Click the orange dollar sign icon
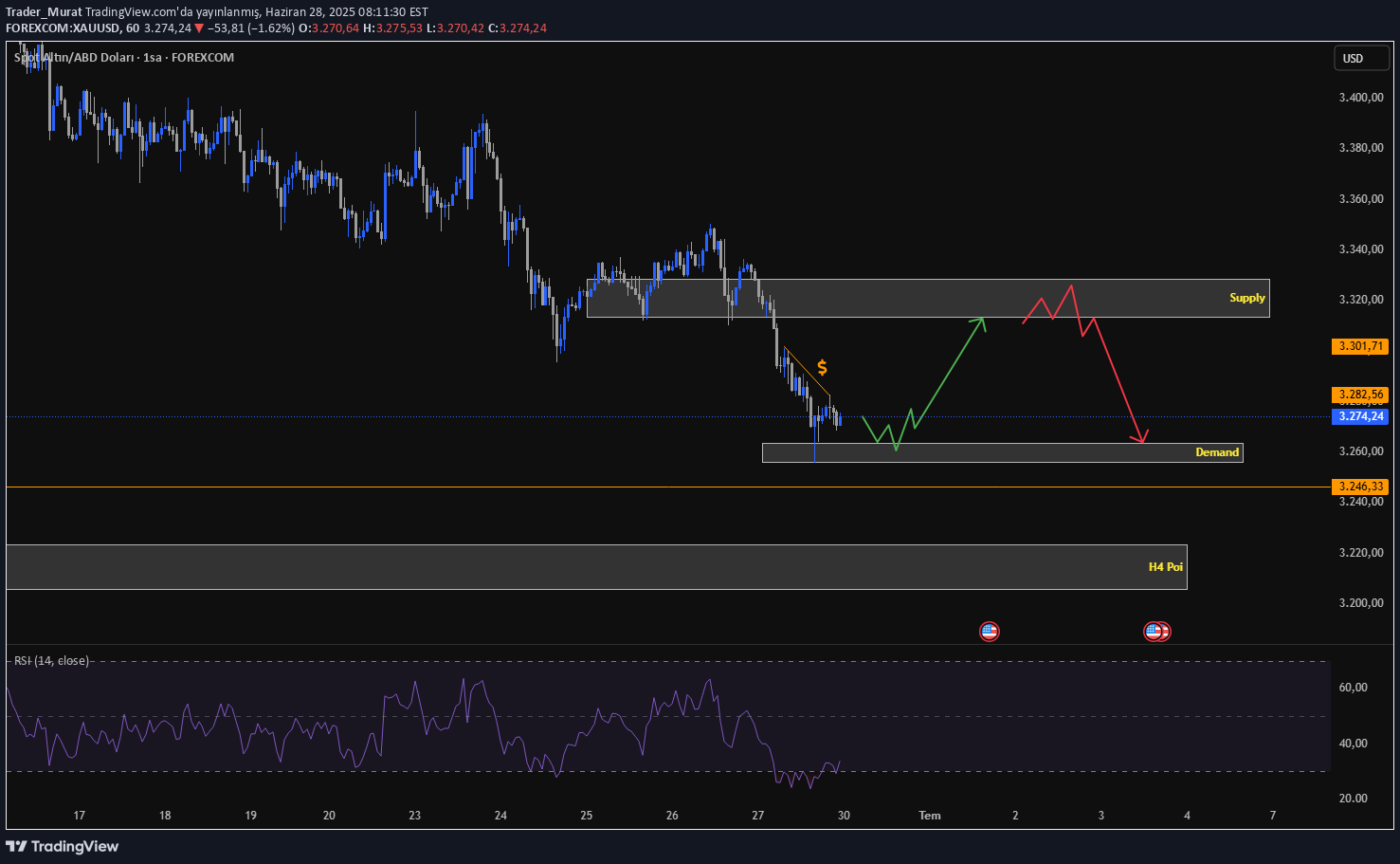 (x=822, y=368)
